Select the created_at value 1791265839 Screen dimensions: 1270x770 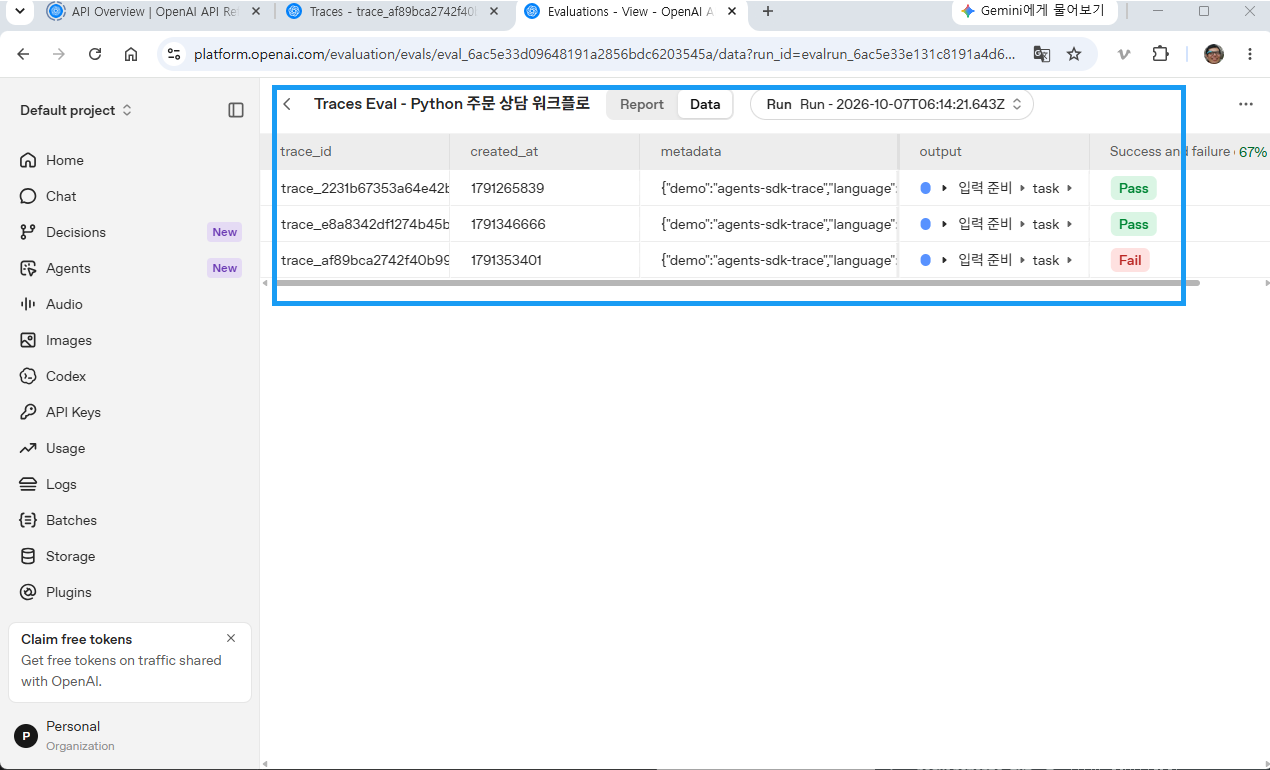pos(507,188)
